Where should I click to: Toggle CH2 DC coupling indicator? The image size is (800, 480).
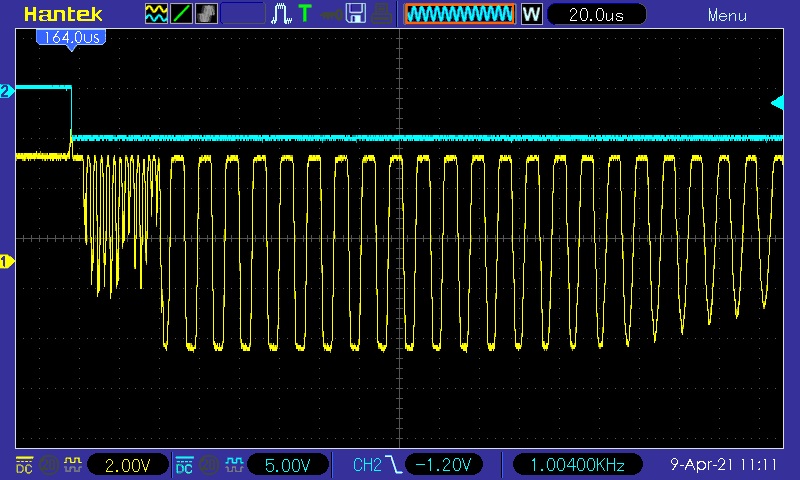pyautogui.click(x=184, y=465)
